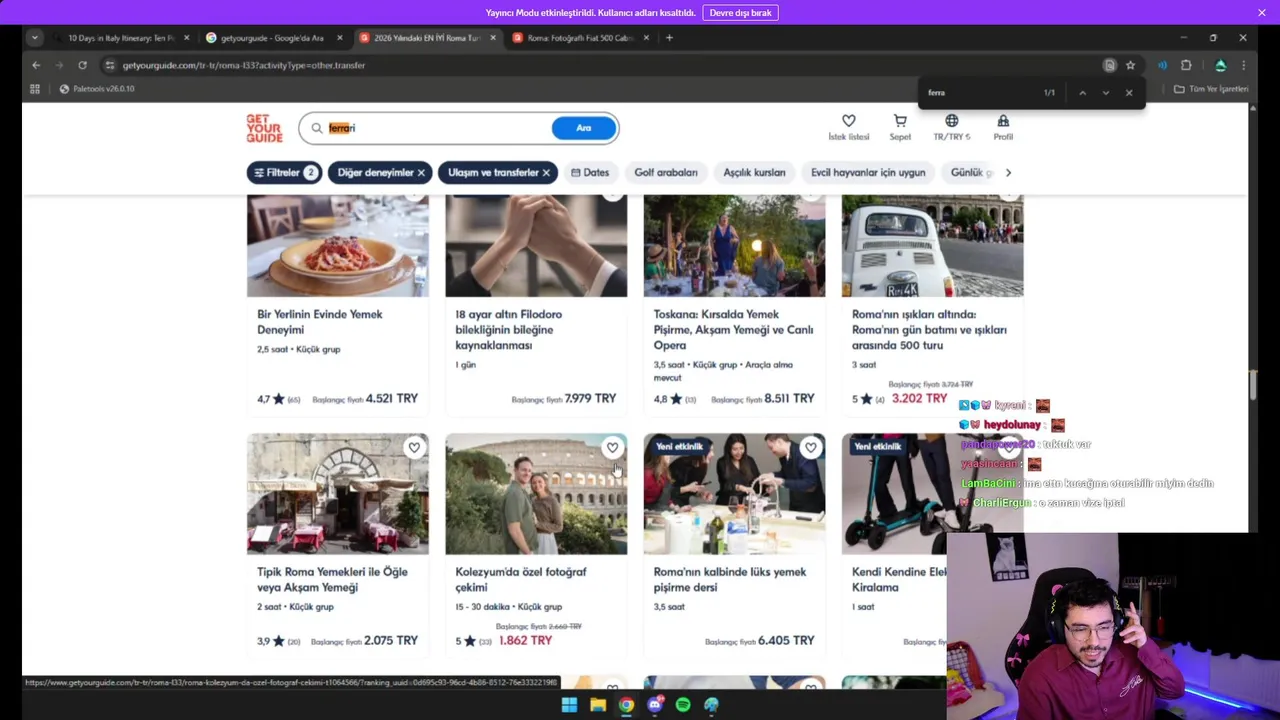This screenshot has height=720, width=1280.
Task: Open the paint palette app in taskbar
Action: point(711,705)
